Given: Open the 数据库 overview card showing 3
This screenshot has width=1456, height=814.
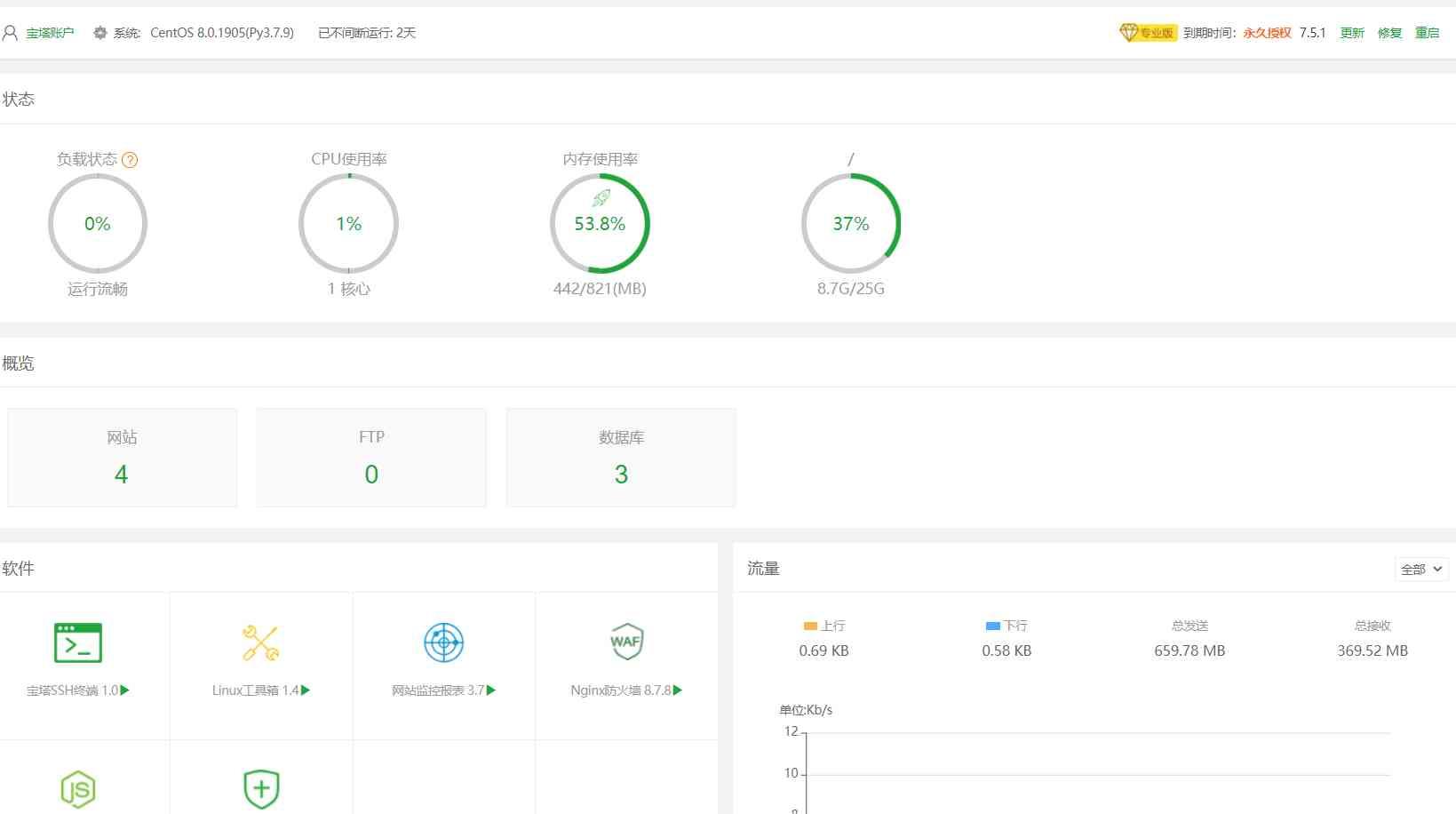Looking at the screenshot, I should coord(621,458).
